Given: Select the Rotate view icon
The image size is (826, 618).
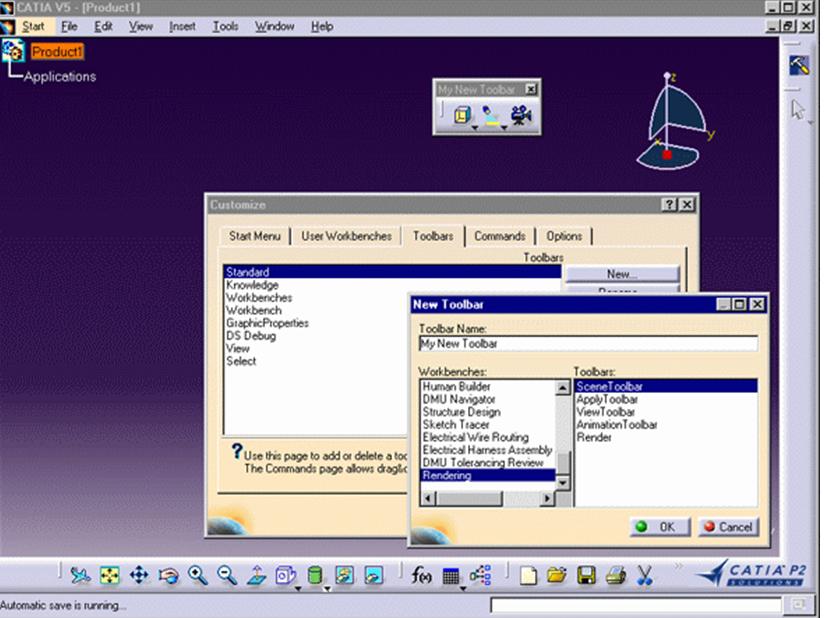Looking at the screenshot, I should click(x=169, y=575).
